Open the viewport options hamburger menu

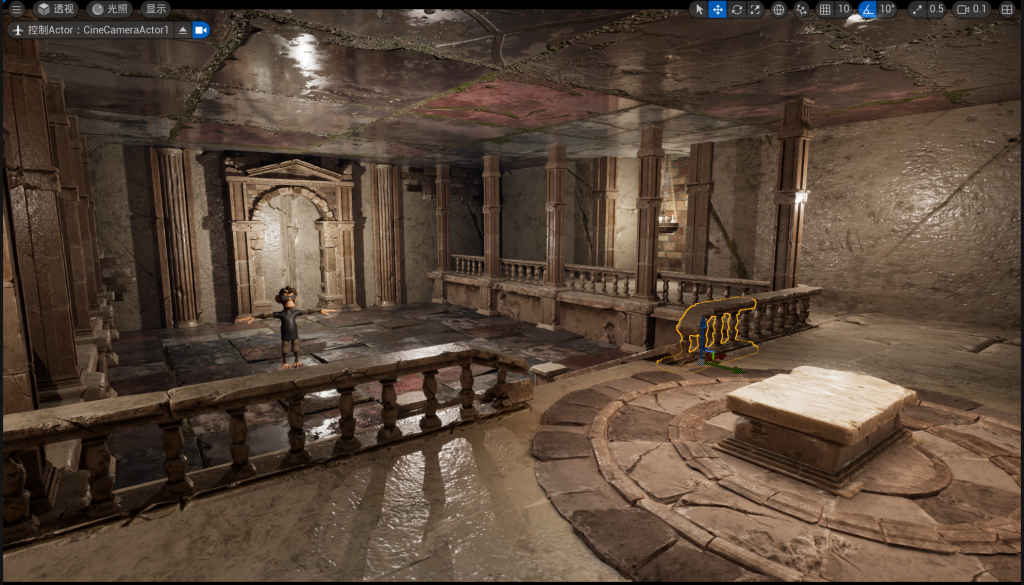(16, 9)
